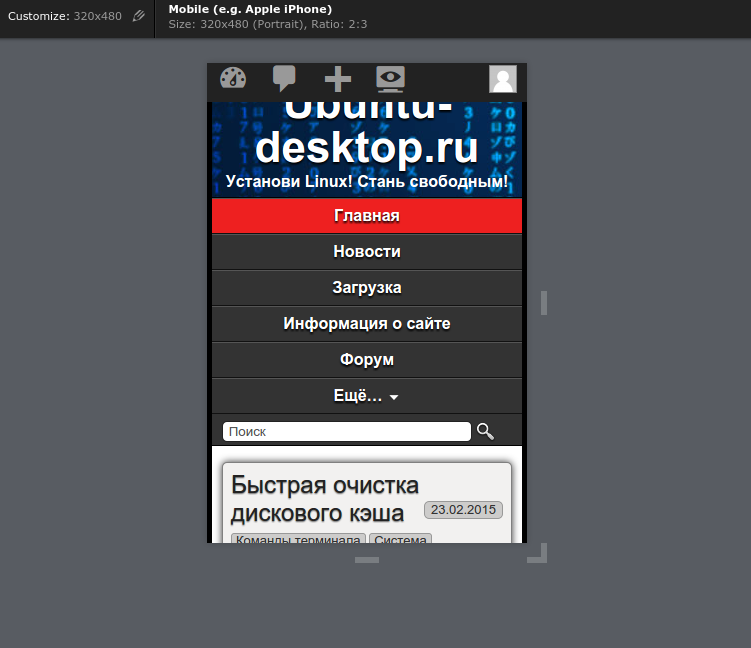Viewport: 751px width, 648px height.
Task: Click the monitor with eye icon
Action: [390, 78]
